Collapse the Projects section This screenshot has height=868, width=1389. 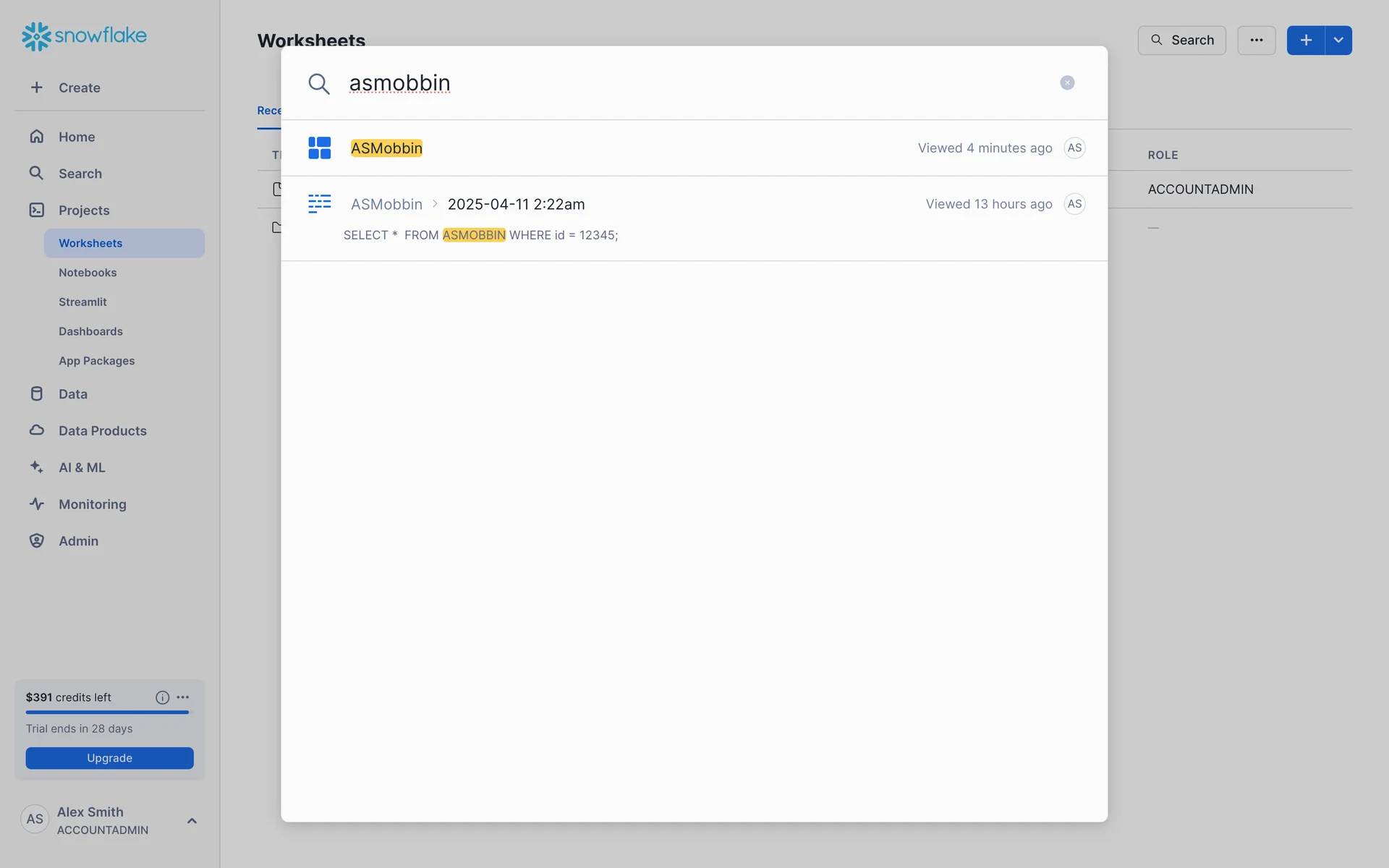(x=84, y=210)
